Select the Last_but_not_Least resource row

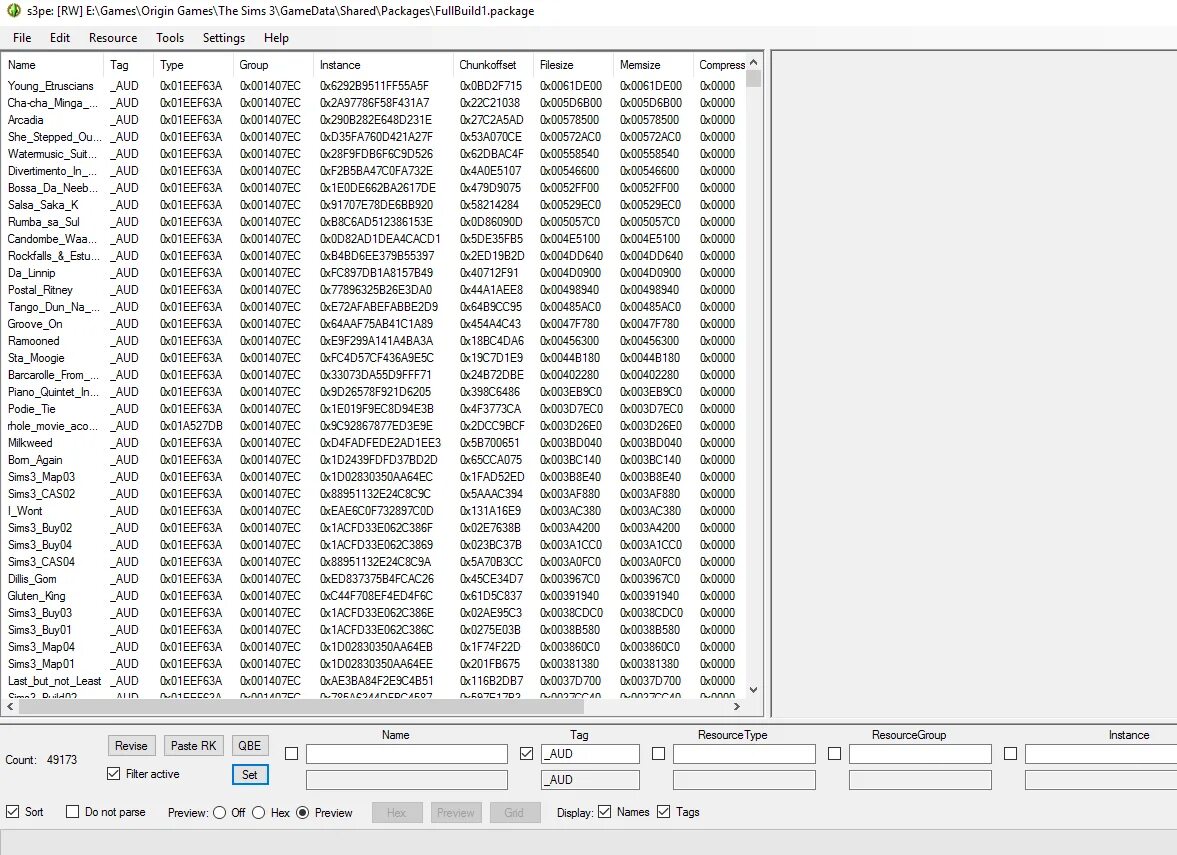374,681
